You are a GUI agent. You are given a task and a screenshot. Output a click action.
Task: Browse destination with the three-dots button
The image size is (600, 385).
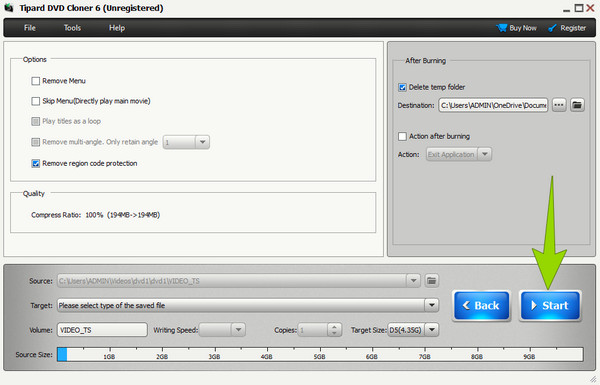pos(559,105)
